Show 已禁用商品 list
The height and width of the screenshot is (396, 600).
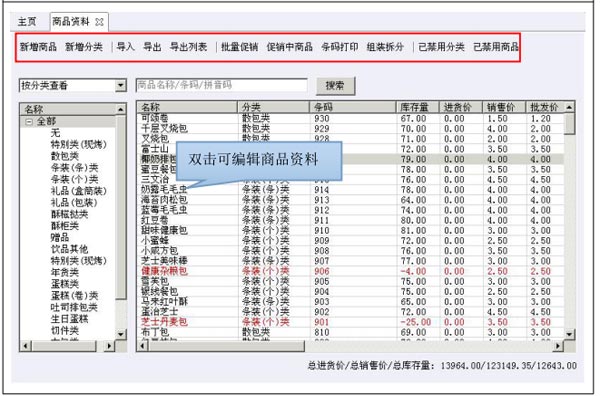coord(496,47)
